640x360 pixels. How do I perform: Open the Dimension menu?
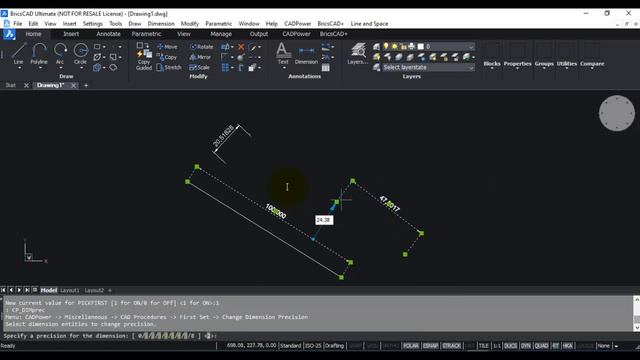click(x=161, y=24)
